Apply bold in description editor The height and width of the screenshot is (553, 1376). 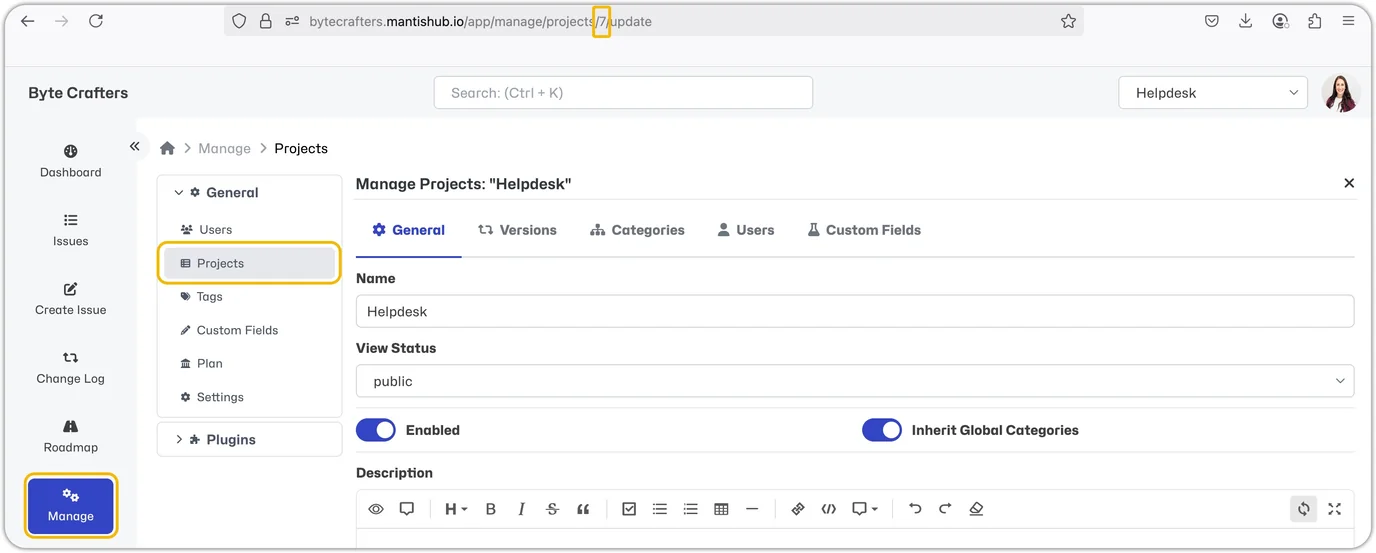(x=491, y=509)
